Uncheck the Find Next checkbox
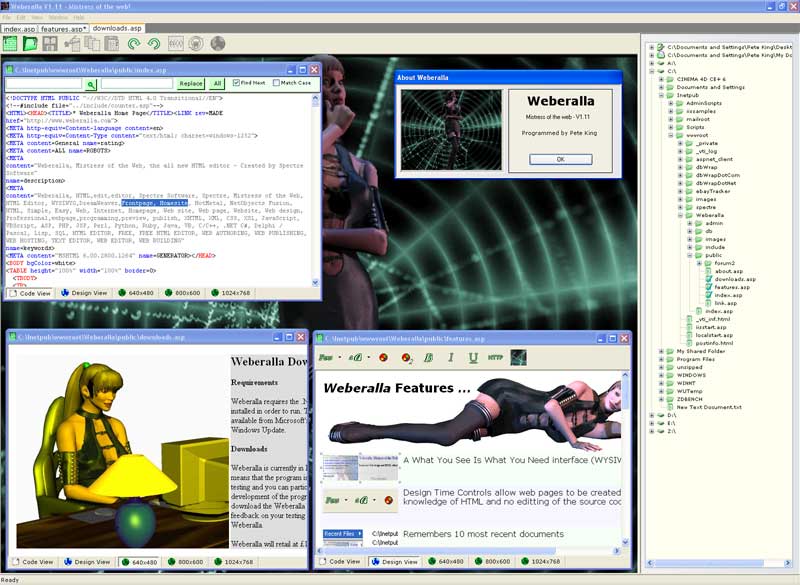The height and width of the screenshot is (585, 800). (x=236, y=83)
